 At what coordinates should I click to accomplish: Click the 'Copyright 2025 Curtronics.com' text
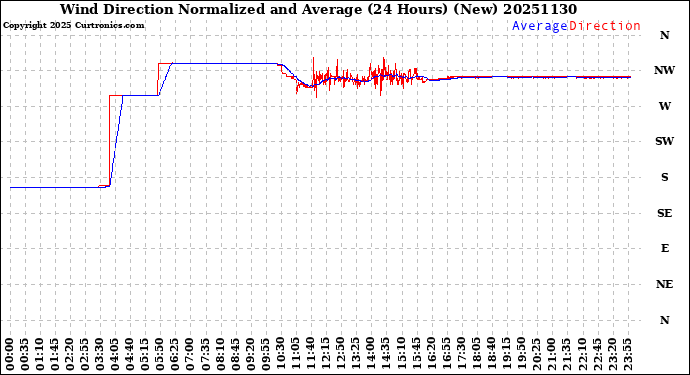point(73,25)
